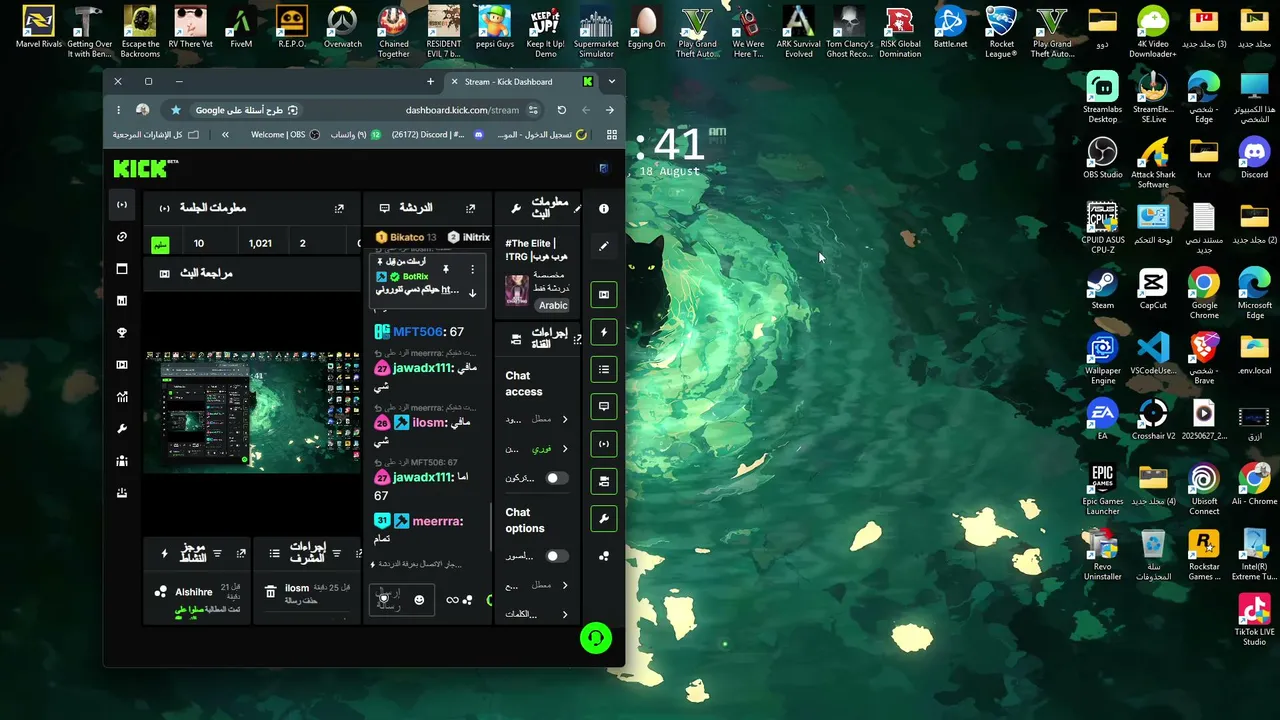Open the تسجيل الدخول bookmark

(542, 134)
